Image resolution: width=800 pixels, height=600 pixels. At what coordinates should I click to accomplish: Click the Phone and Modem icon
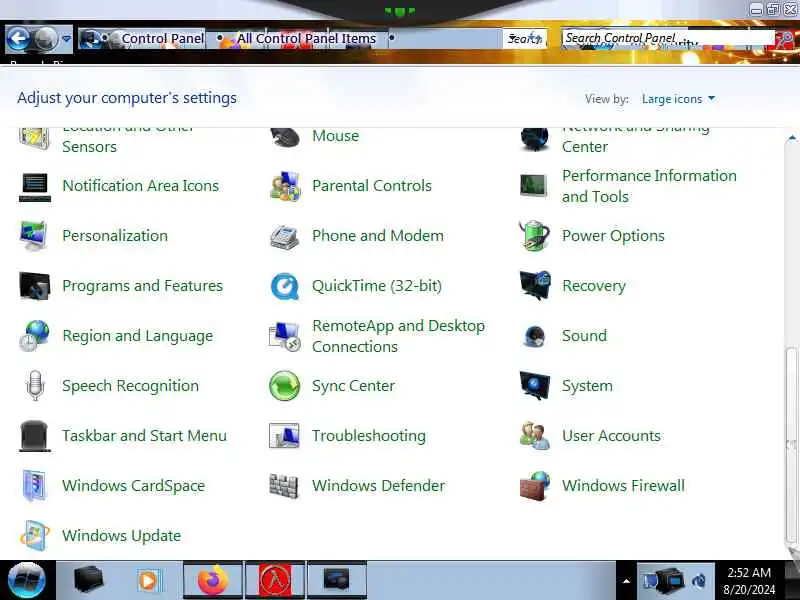(284, 237)
